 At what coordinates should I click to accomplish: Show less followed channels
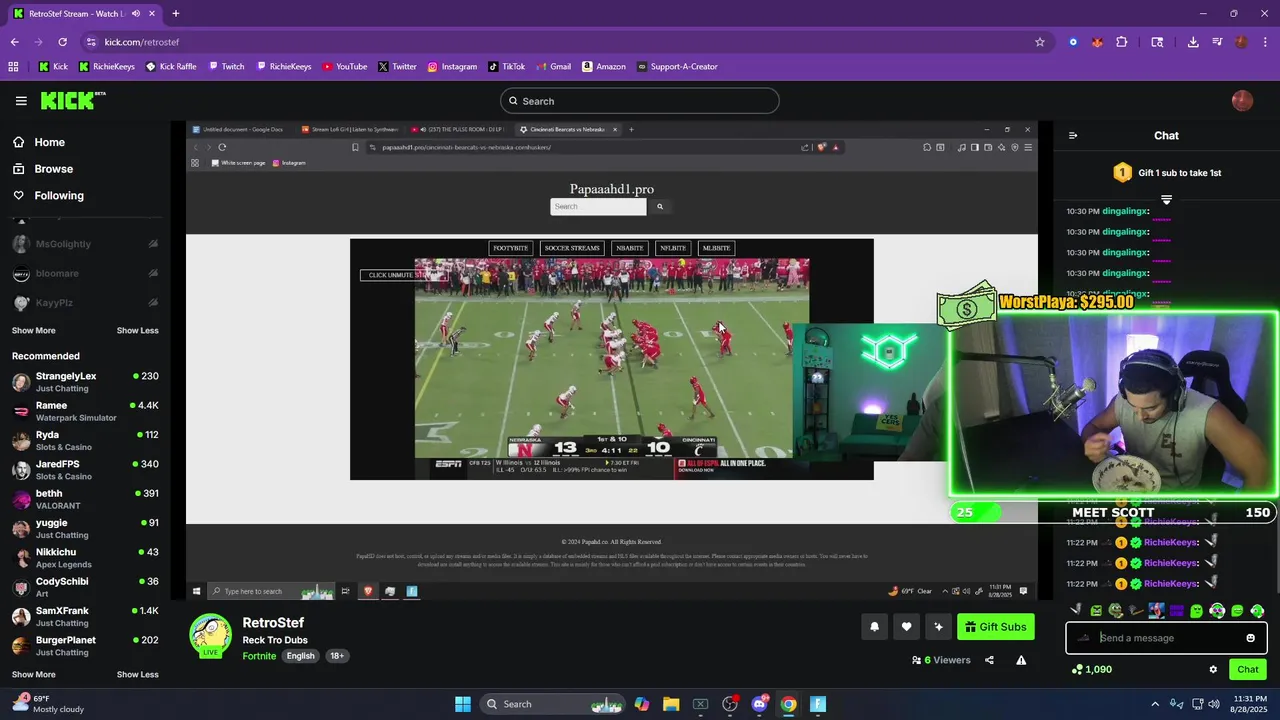coord(137,331)
